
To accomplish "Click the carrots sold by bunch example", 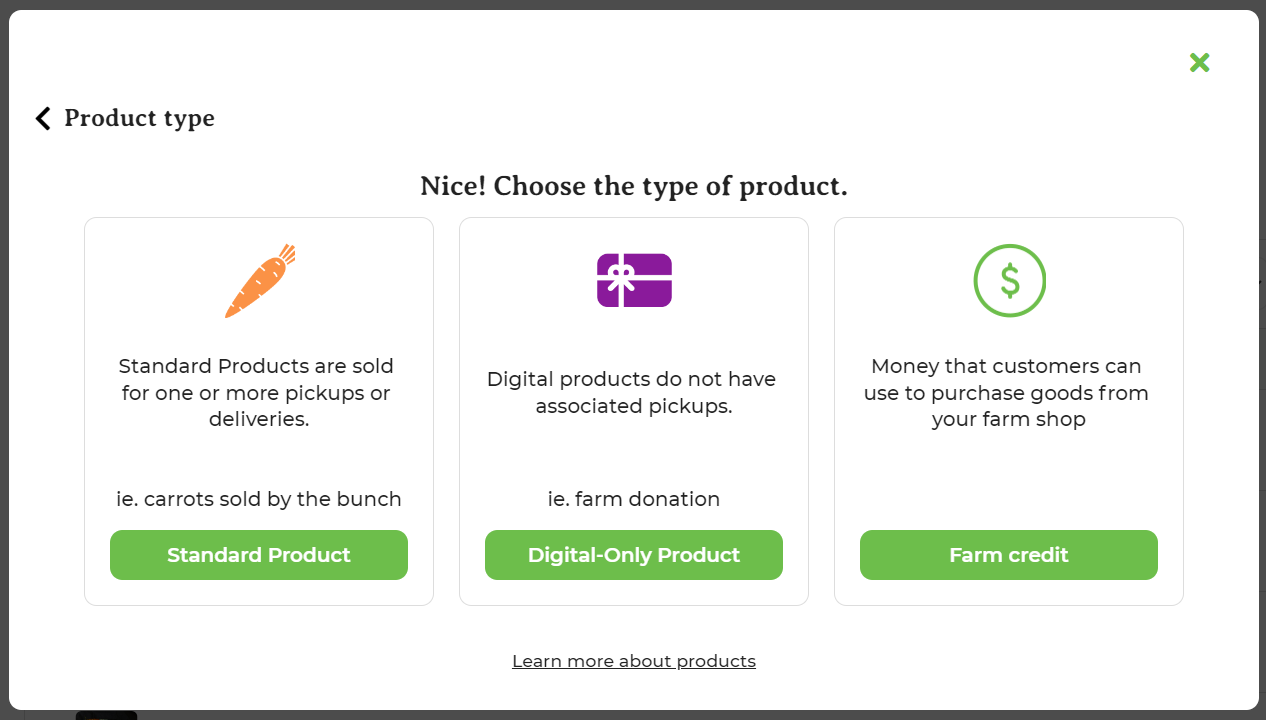I will tap(259, 499).
